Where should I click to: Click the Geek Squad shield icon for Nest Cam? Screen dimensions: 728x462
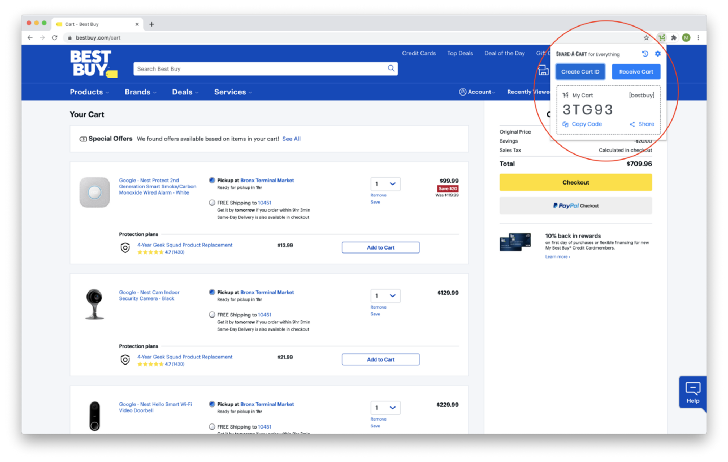(125, 360)
